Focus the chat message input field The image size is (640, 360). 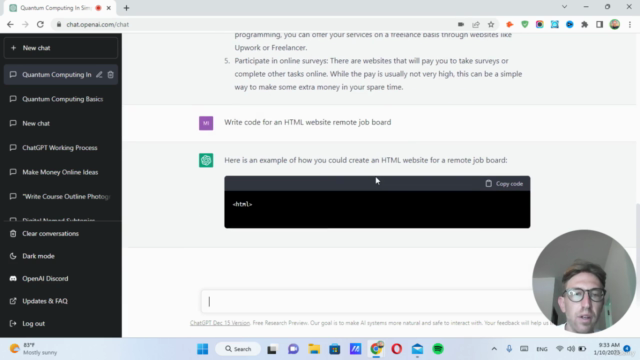coord(367,302)
